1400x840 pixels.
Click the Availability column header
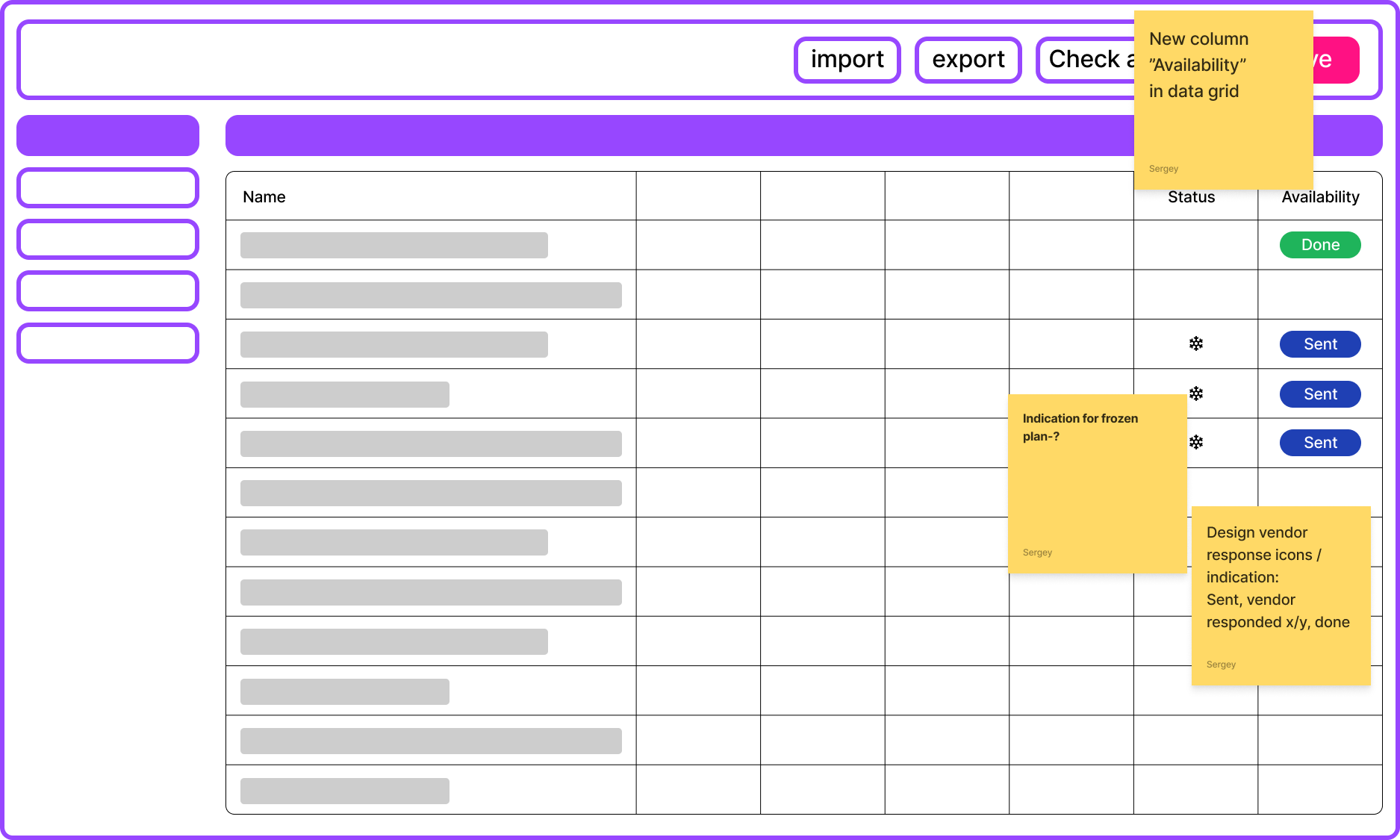pos(1320,197)
